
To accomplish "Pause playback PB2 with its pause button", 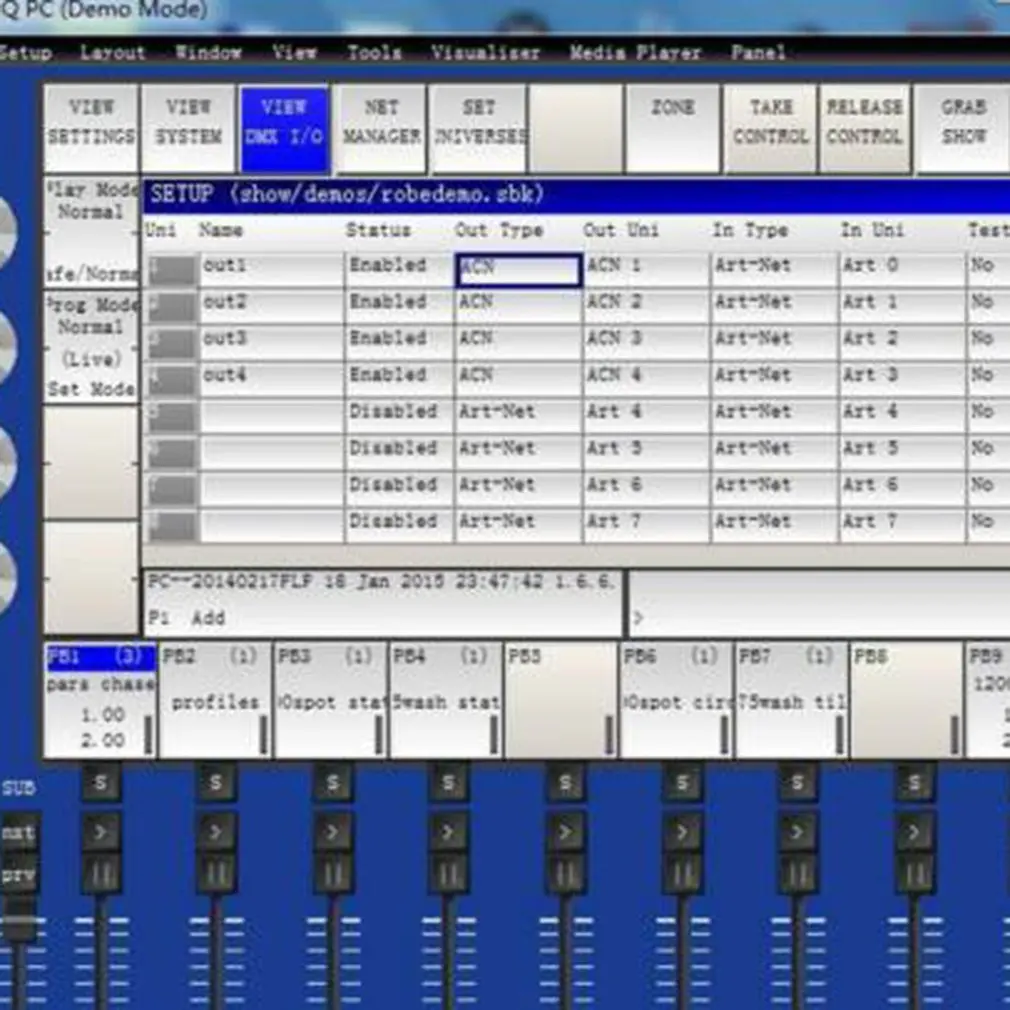I will click(x=216, y=875).
